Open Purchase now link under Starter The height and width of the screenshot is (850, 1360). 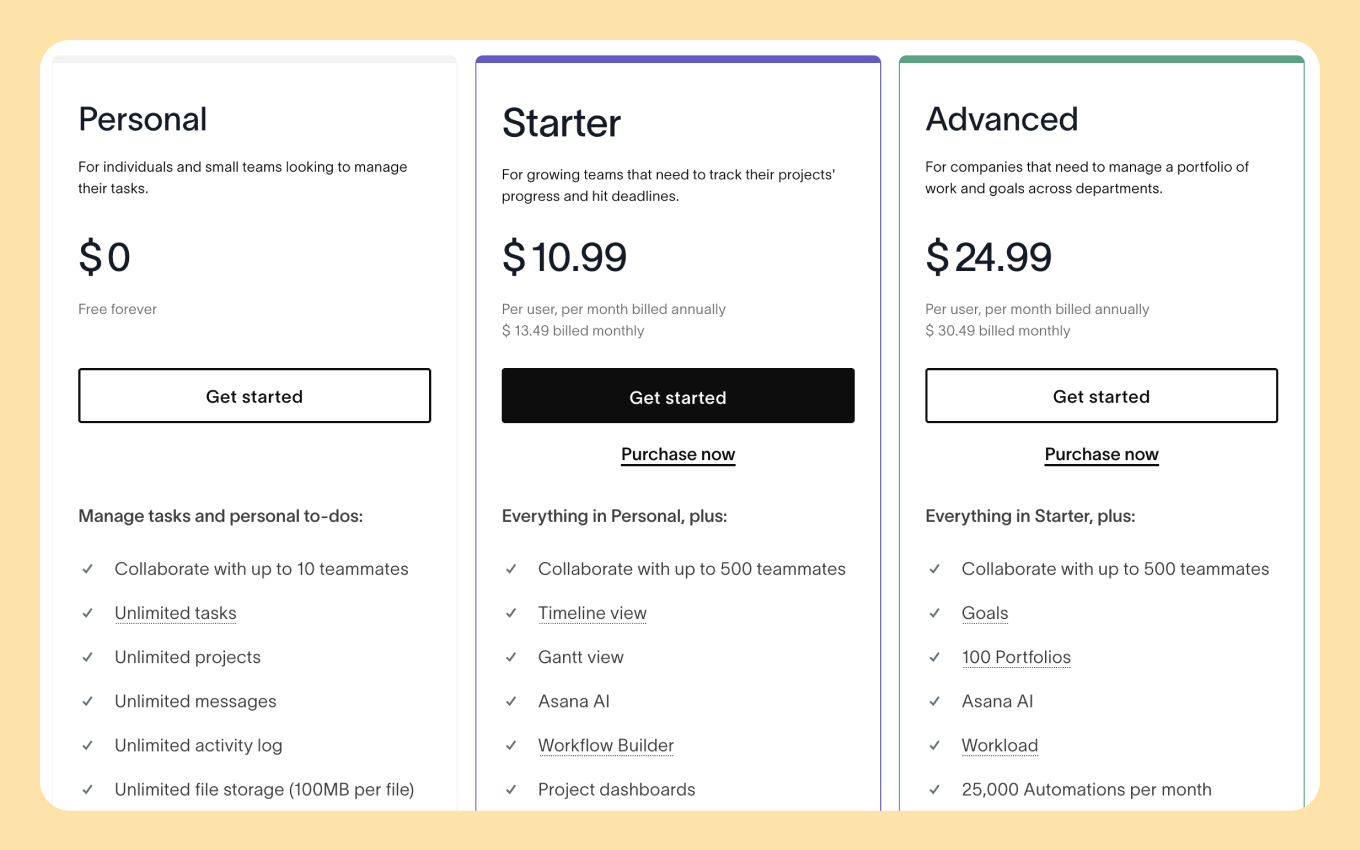pyautogui.click(x=678, y=455)
